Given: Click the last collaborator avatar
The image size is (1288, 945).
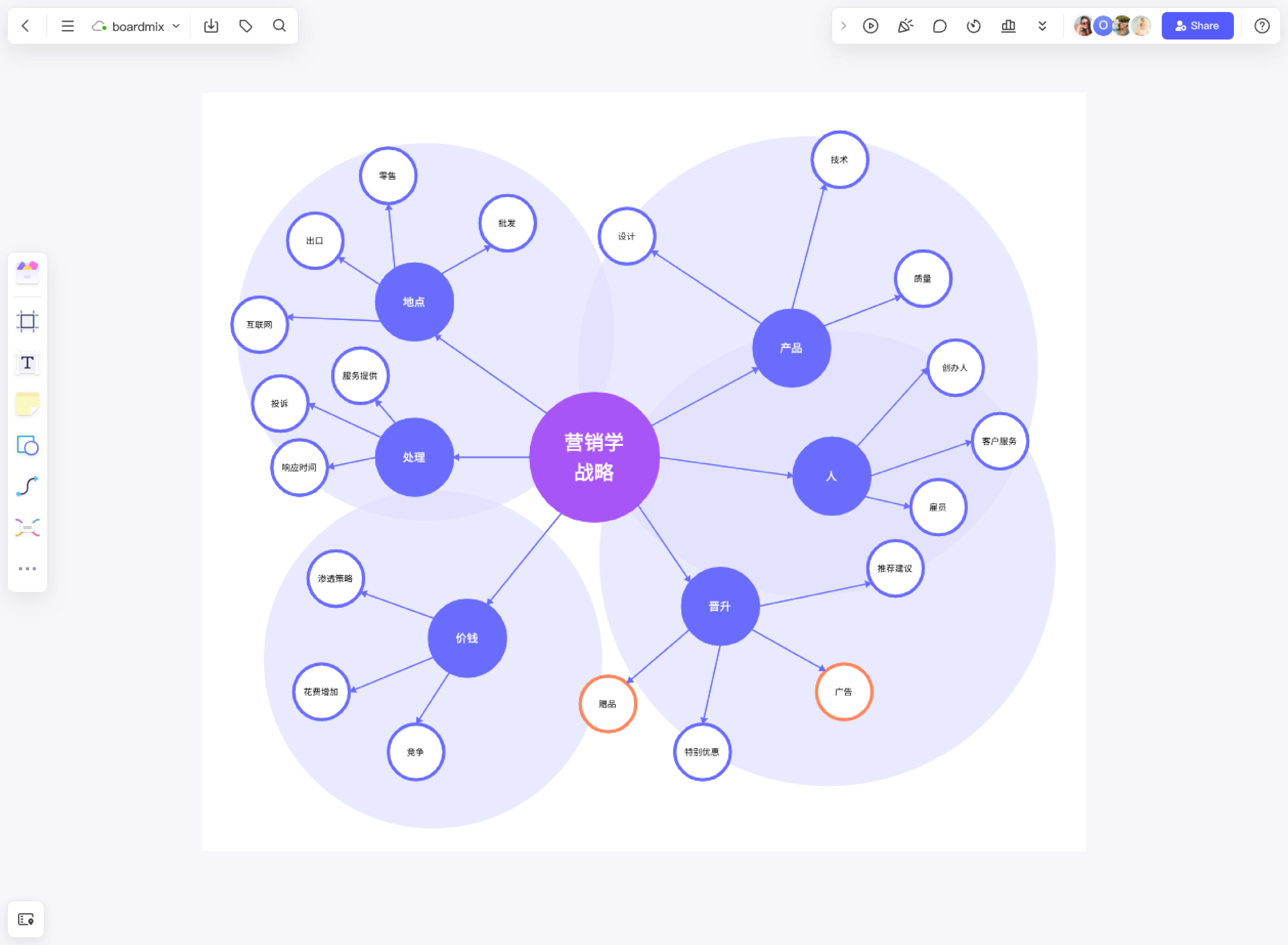Looking at the screenshot, I should pos(1142,26).
